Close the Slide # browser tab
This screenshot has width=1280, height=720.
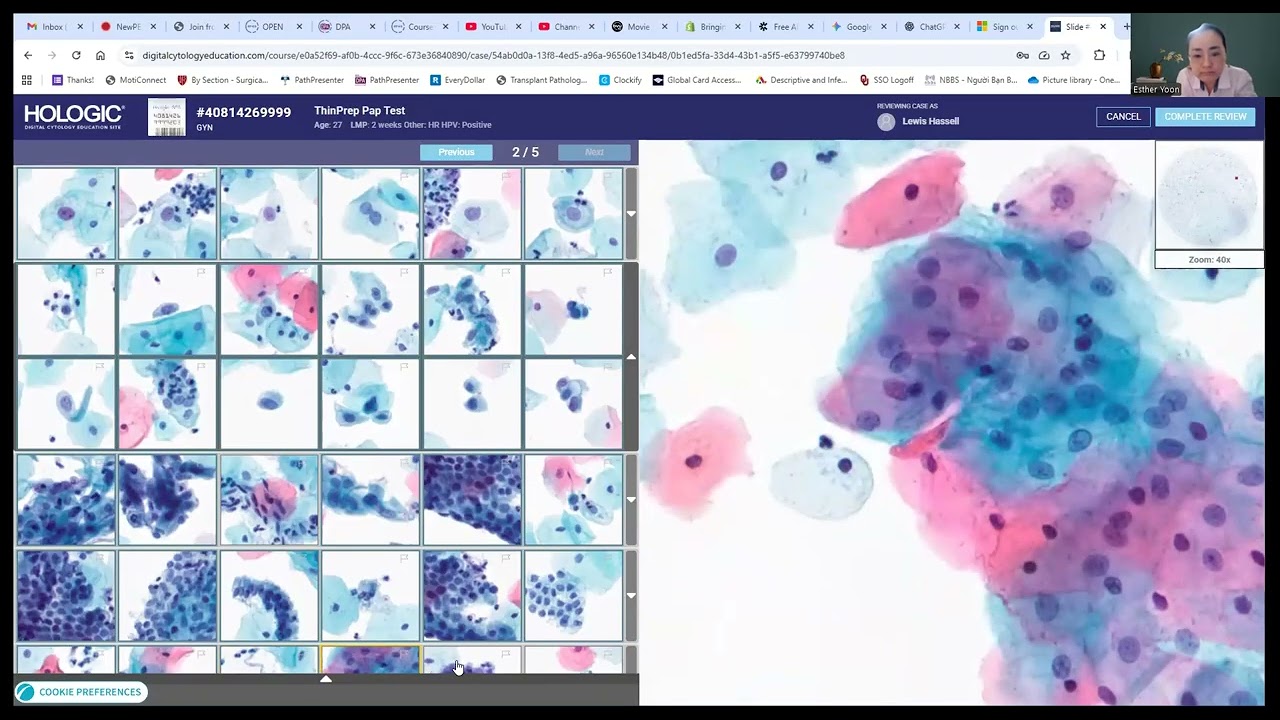tap(1103, 27)
